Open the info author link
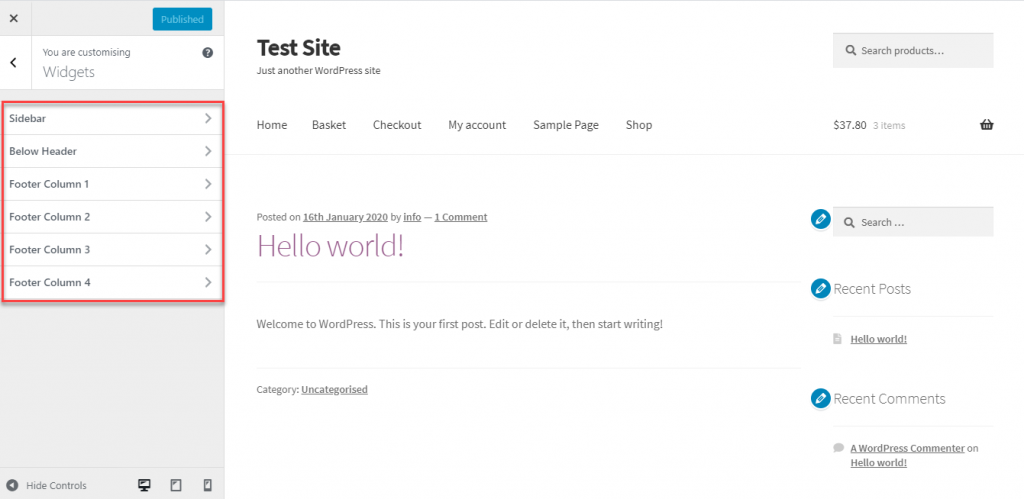This screenshot has width=1024, height=499. point(412,217)
